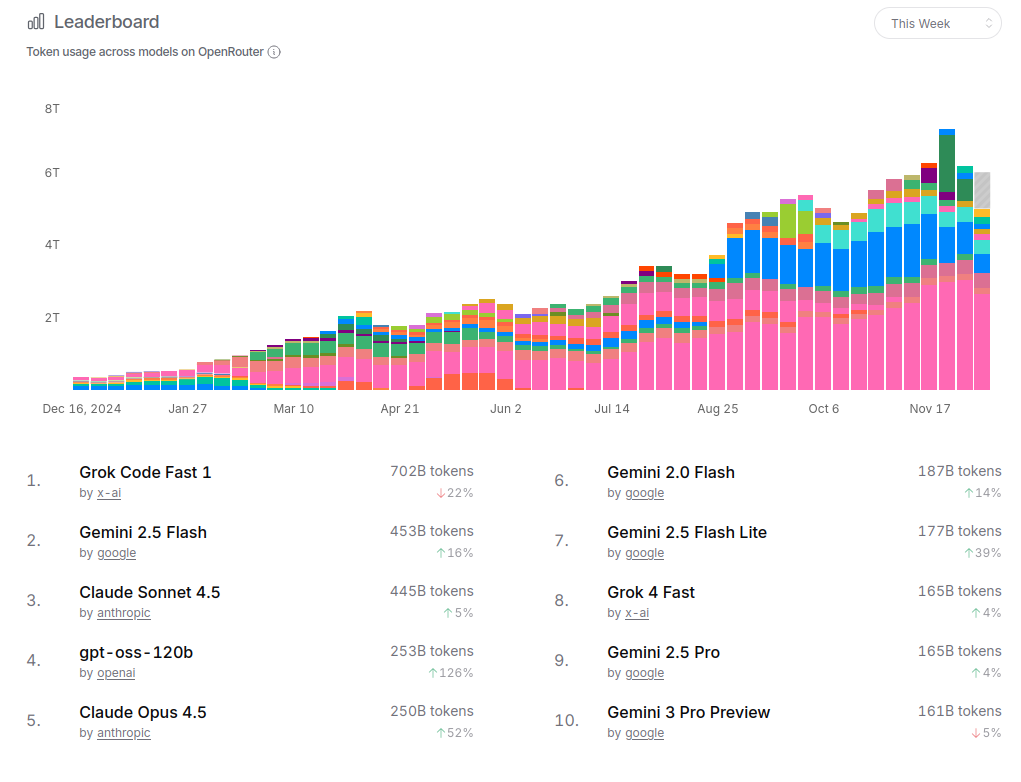This screenshot has width=1021, height=782.
Task: Open the Gemini 2.5 Pro model
Action: click(663, 652)
